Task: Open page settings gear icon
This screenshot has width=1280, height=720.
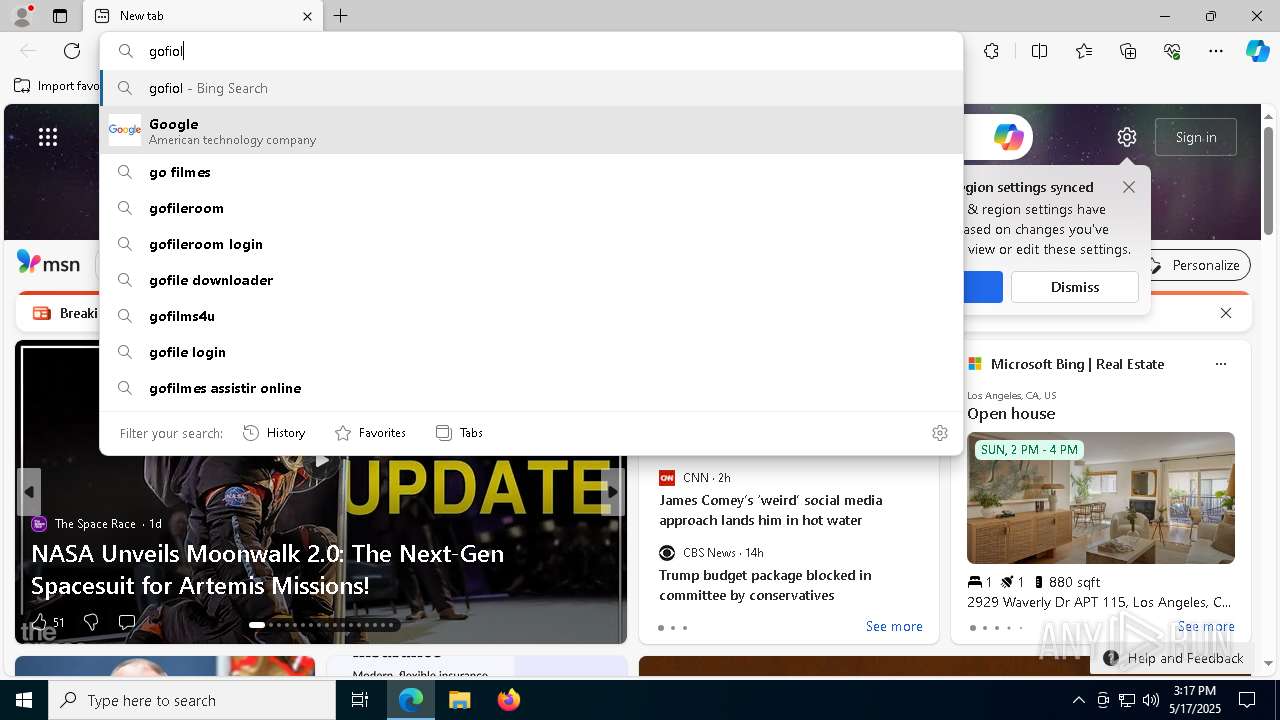Action: point(1127,137)
